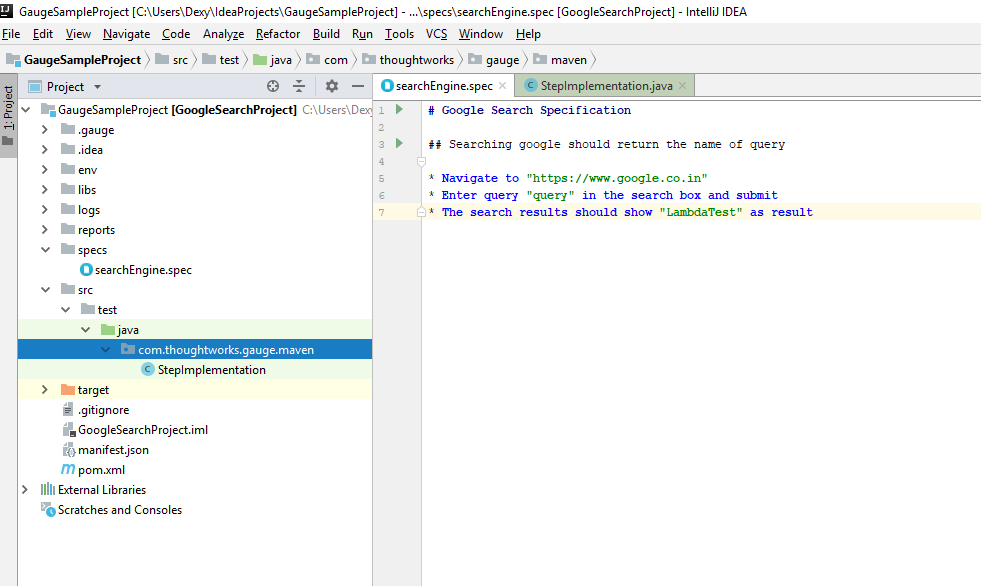Toggle code fold marker at line 7
This screenshot has height=586, width=981.
(422, 212)
